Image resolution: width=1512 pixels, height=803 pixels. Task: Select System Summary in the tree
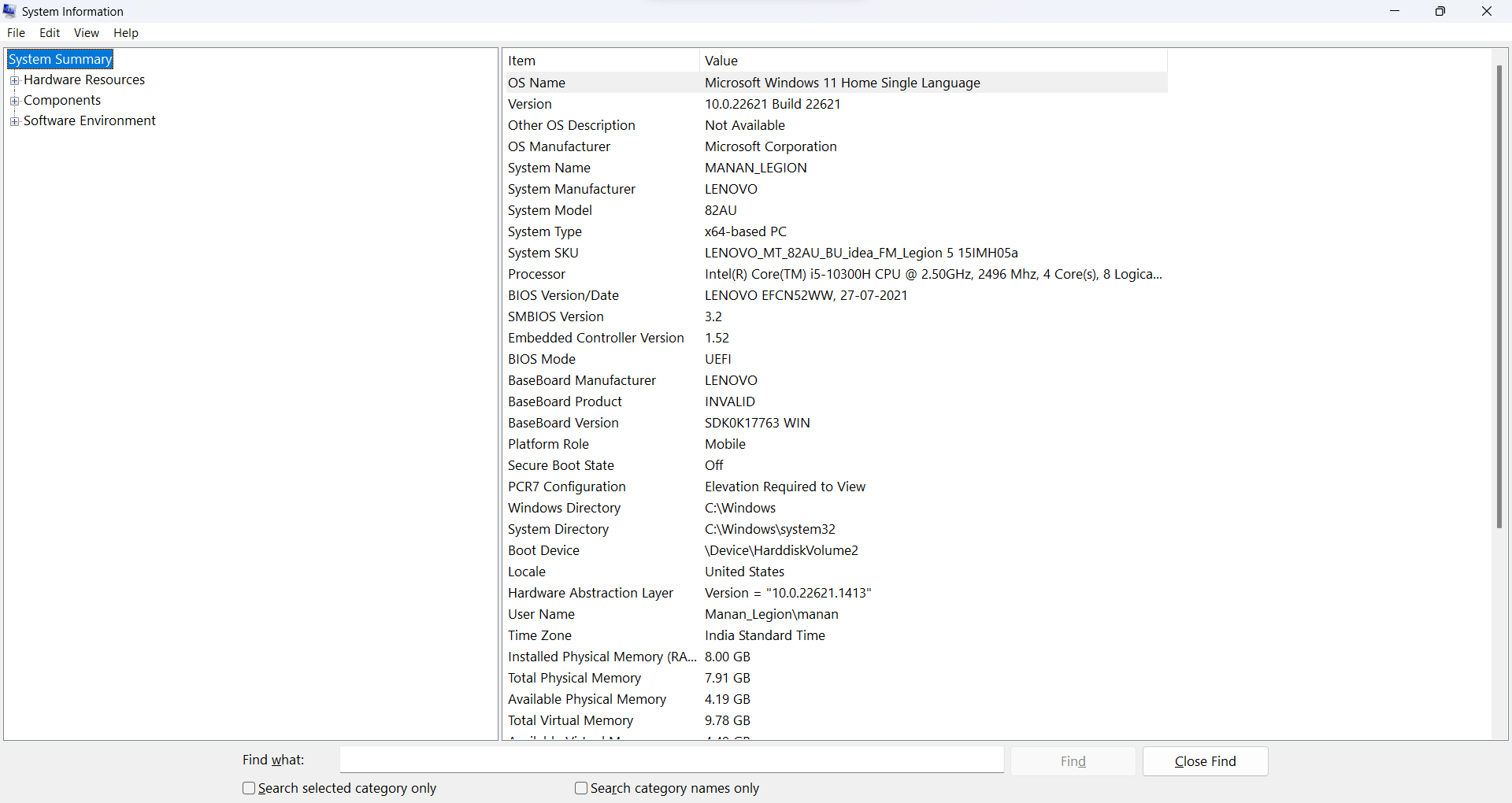(61, 59)
